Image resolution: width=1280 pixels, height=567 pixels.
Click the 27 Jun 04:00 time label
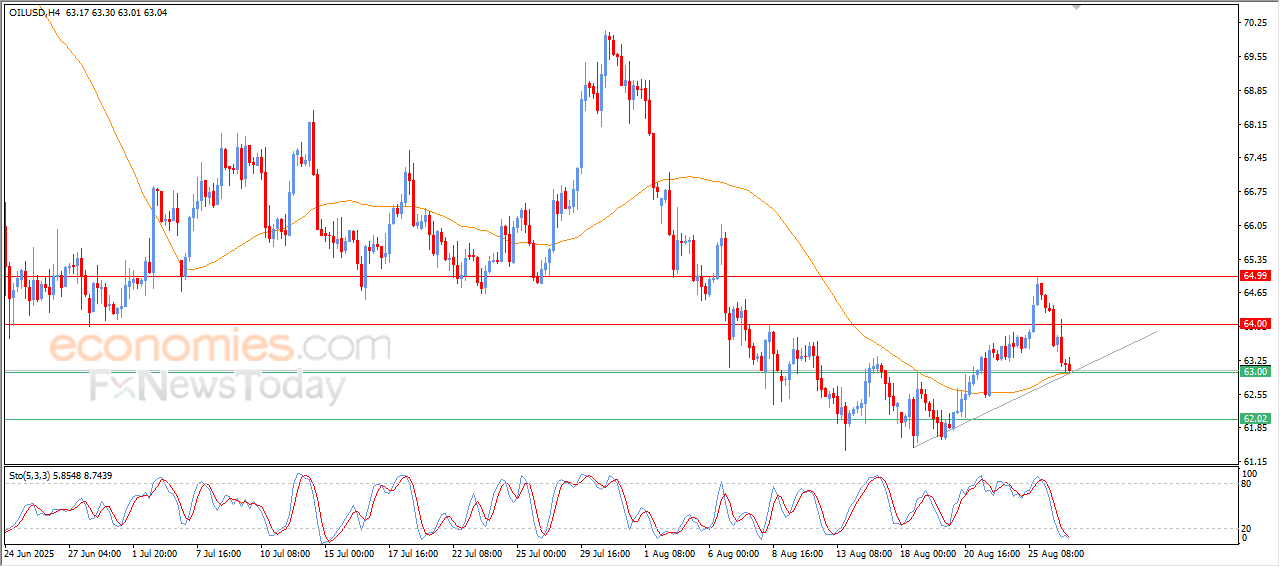point(93,552)
